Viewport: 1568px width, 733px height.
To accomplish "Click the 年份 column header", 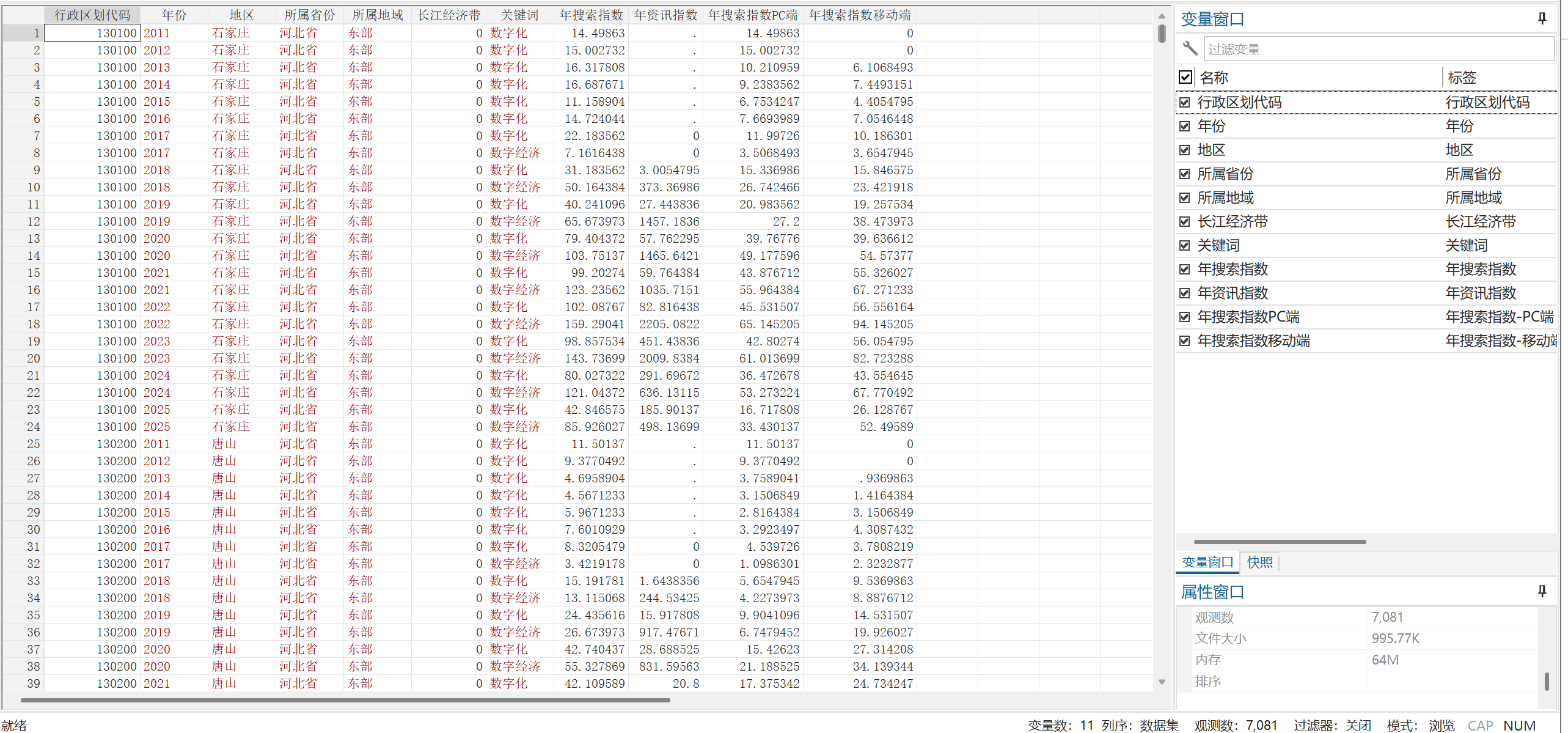I will point(174,15).
